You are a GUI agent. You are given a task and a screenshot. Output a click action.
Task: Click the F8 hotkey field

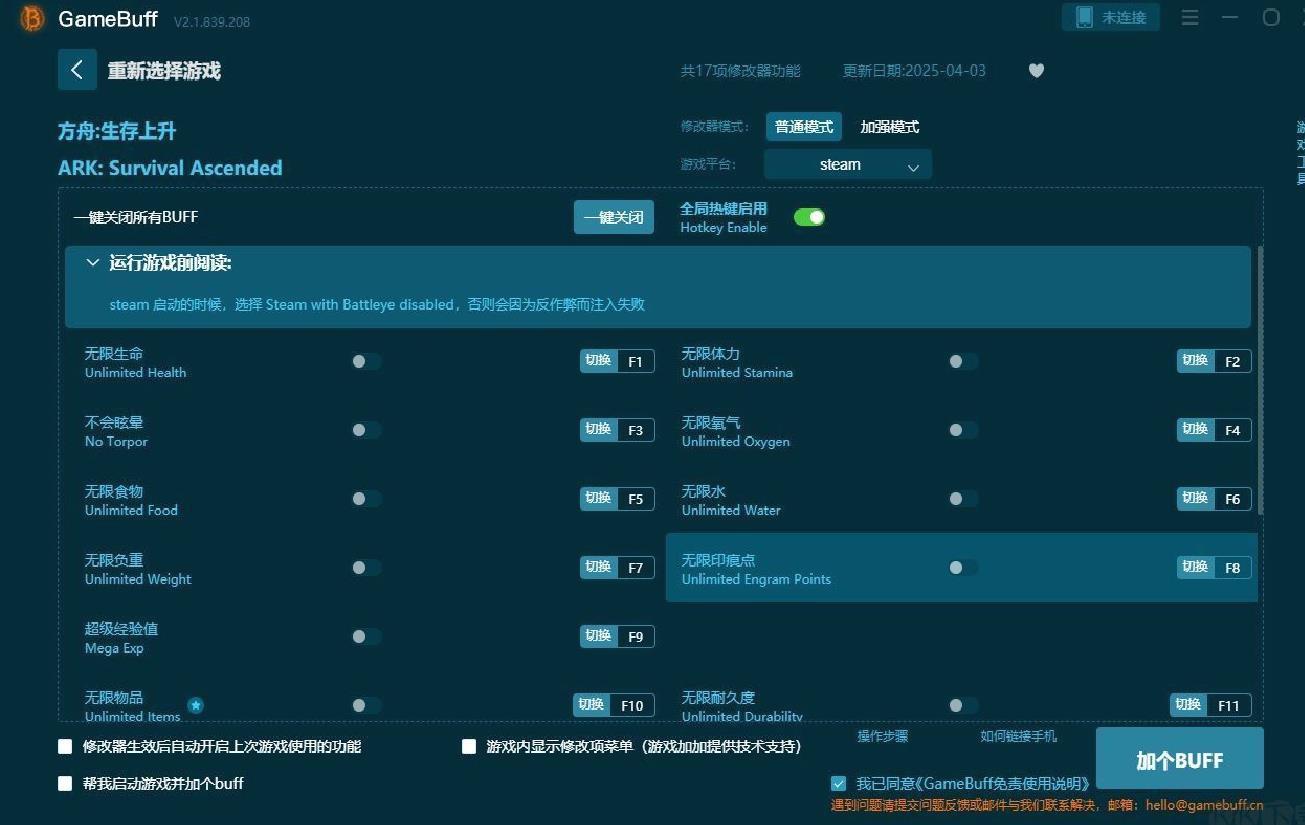[1233, 568]
